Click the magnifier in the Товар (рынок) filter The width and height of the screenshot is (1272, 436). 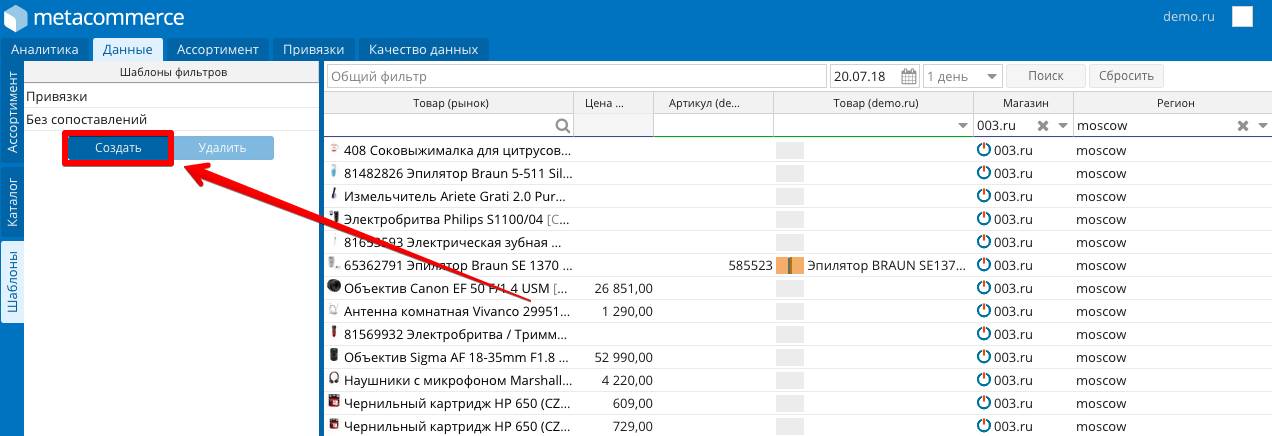(563, 126)
